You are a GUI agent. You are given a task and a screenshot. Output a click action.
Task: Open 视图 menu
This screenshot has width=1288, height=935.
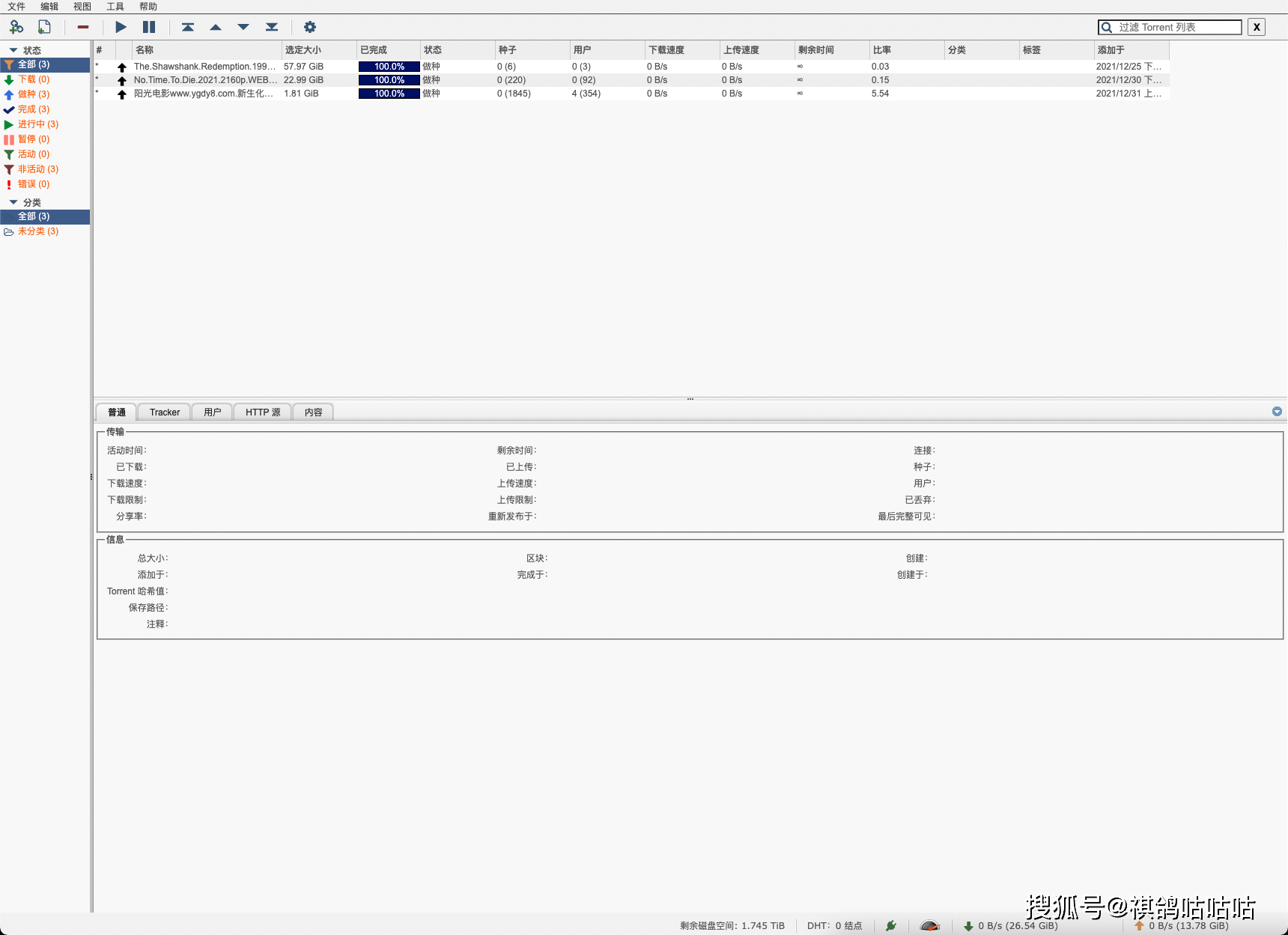pyautogui.click(x=82, y=7)
